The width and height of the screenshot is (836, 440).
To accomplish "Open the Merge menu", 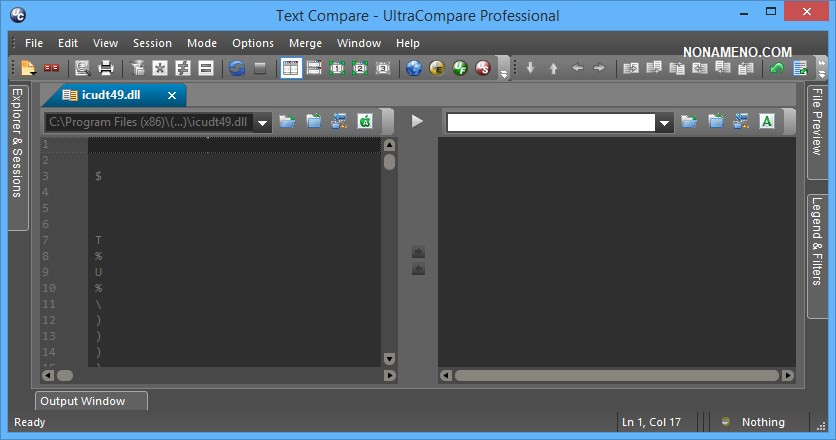I will point(305,43).
